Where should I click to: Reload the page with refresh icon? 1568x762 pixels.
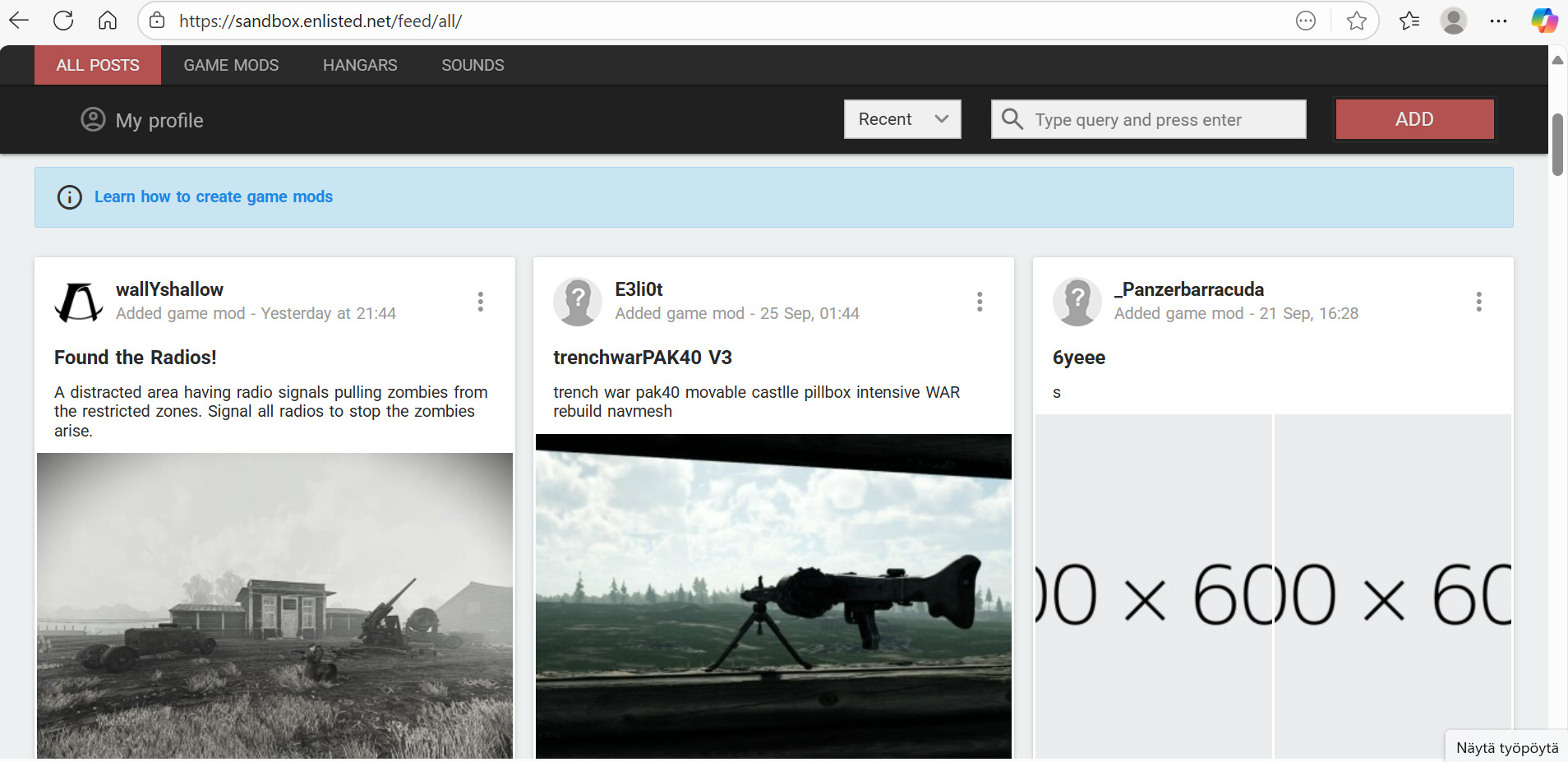(x=63, y=21)
